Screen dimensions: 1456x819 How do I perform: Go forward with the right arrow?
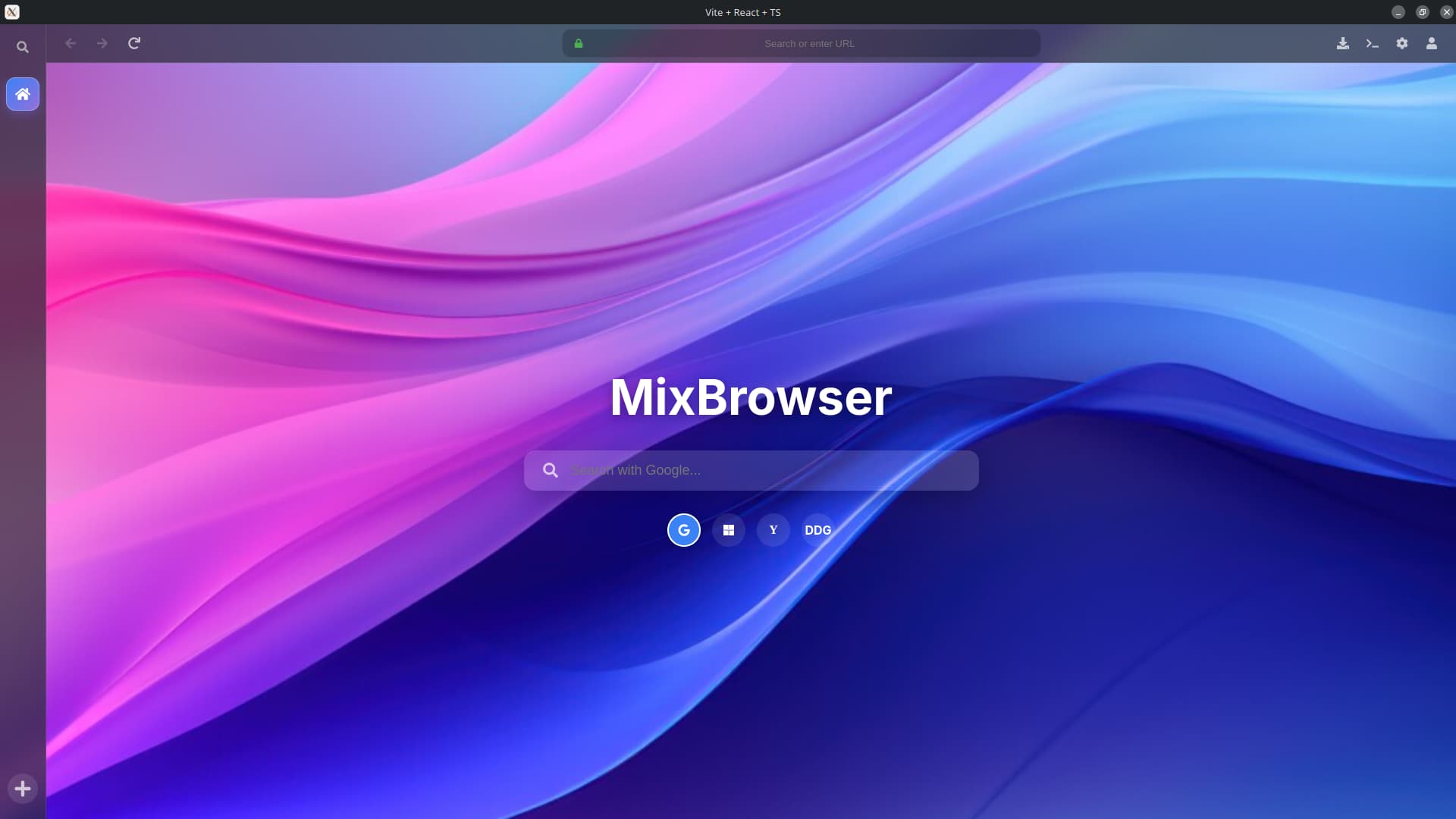(102, 43)
